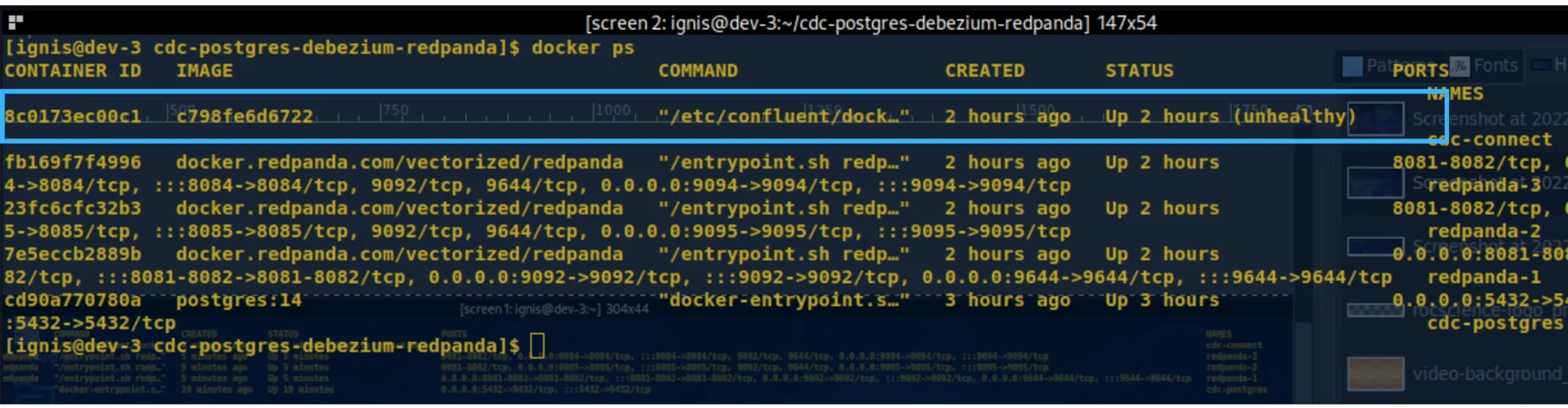Click the cdc-postgres container name
This screenshot has width=1568, height=408.
(x=1496, y=323)
